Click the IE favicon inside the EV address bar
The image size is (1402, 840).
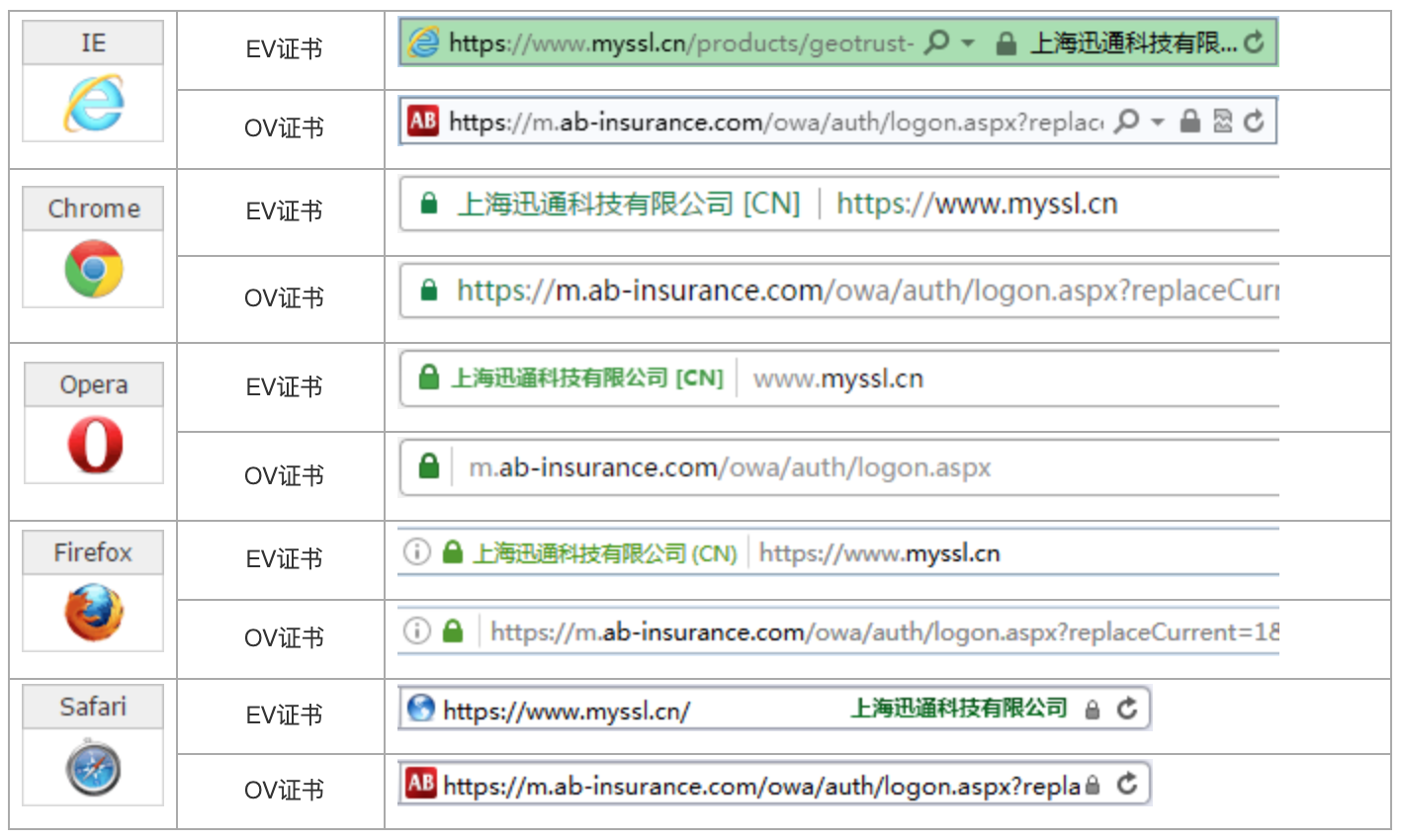(x=422, y=43)
